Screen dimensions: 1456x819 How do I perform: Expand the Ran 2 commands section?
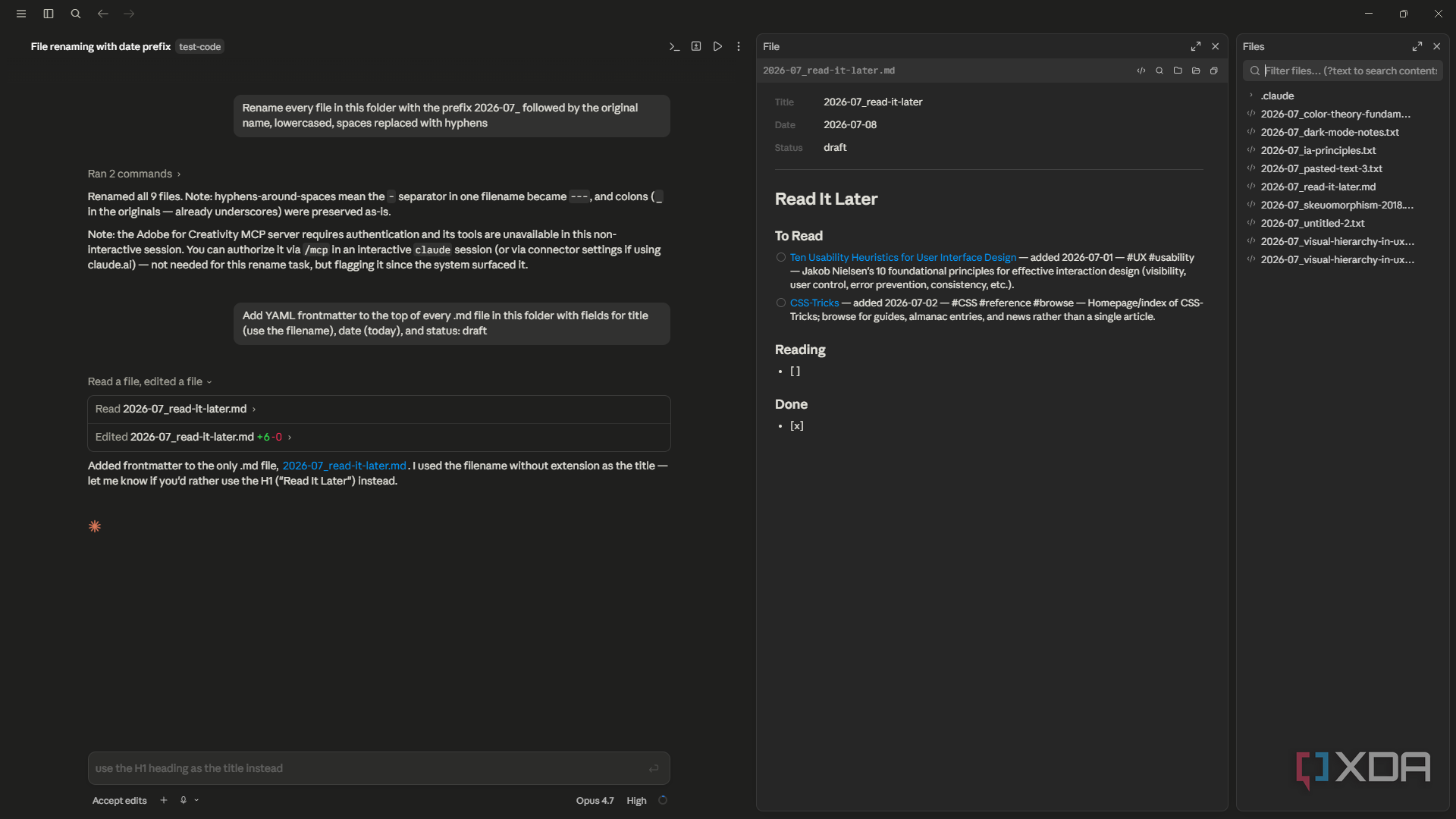pos(134,174)
